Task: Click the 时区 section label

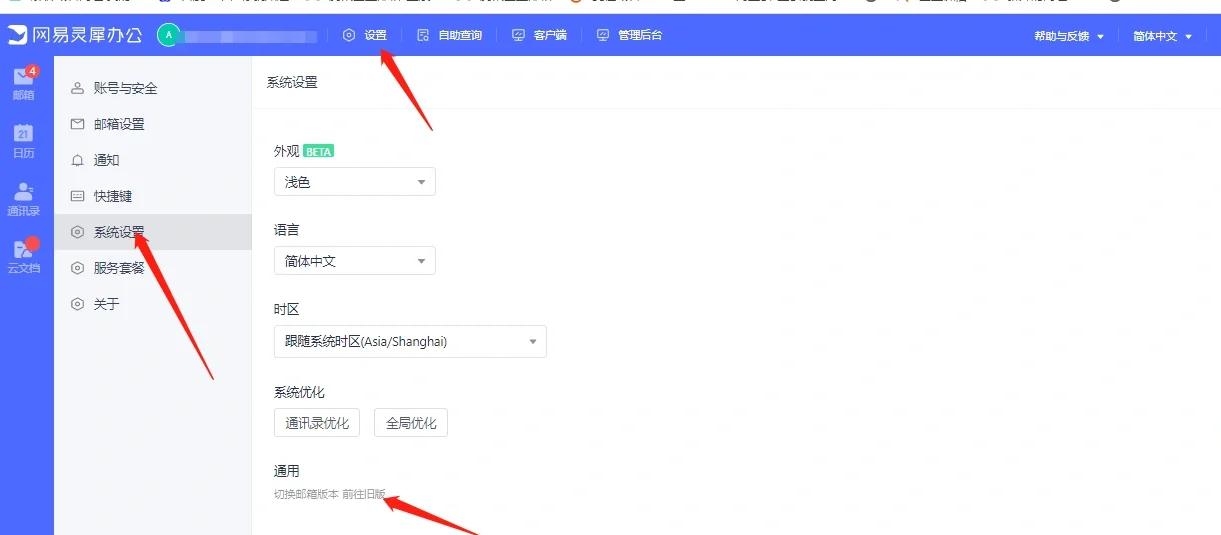Action: pos(286,309)
